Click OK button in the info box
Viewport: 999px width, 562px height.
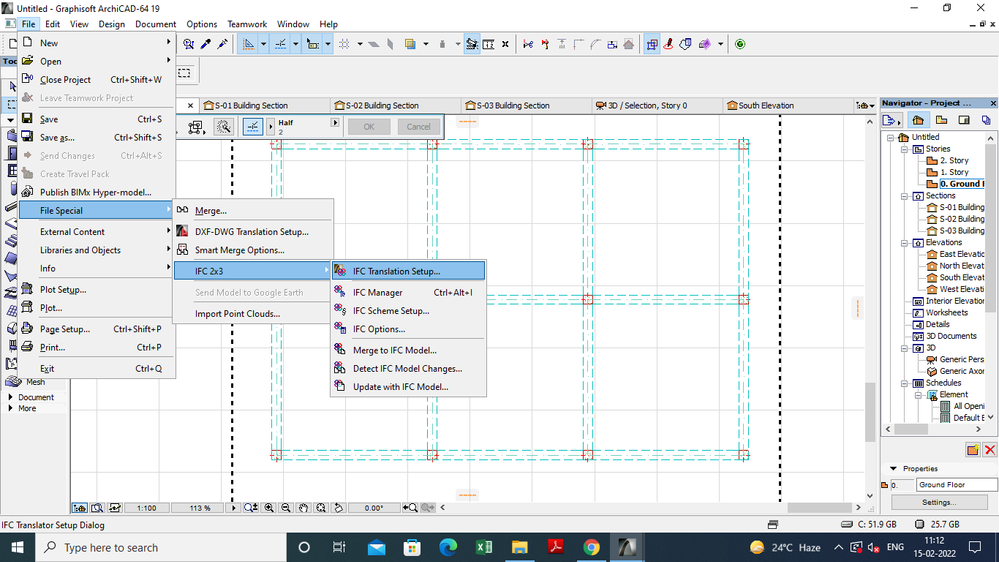[x=369, y=127]
